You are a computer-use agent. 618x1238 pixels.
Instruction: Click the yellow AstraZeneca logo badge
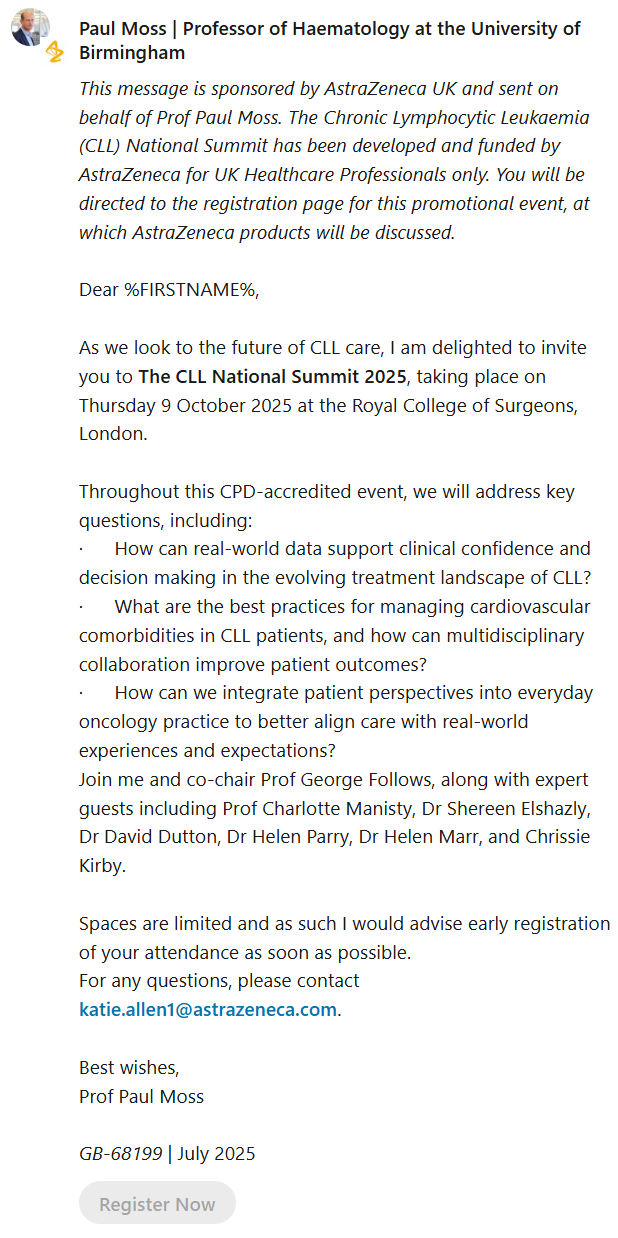tap(54, 51)
